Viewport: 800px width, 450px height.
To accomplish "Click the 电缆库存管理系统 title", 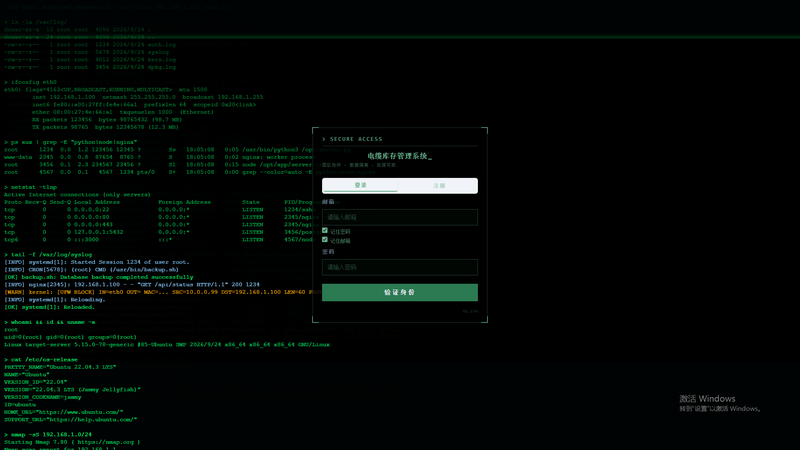I will (397, 156).
